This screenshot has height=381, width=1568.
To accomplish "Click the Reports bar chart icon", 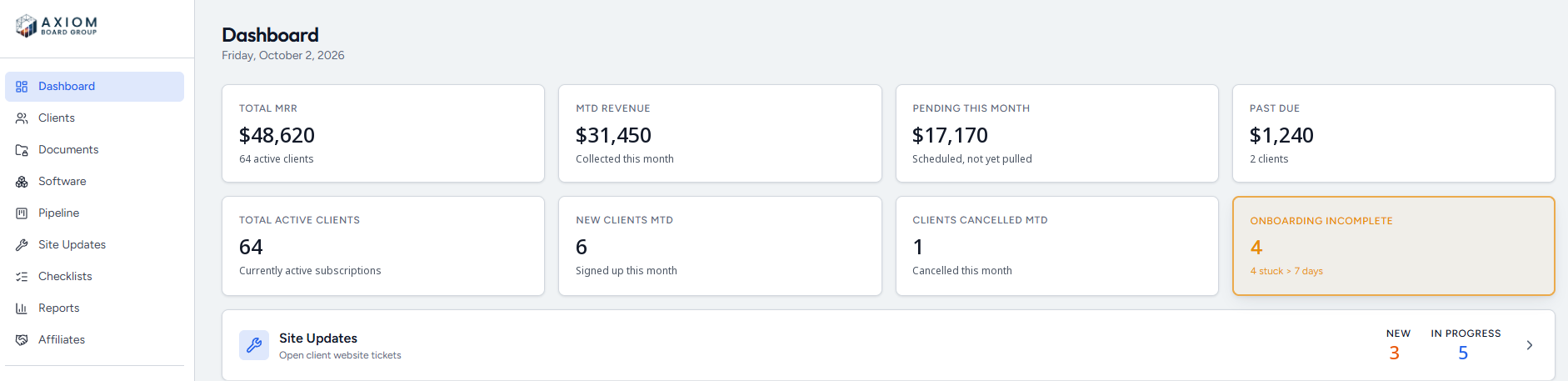I will (x=22, y=308).
